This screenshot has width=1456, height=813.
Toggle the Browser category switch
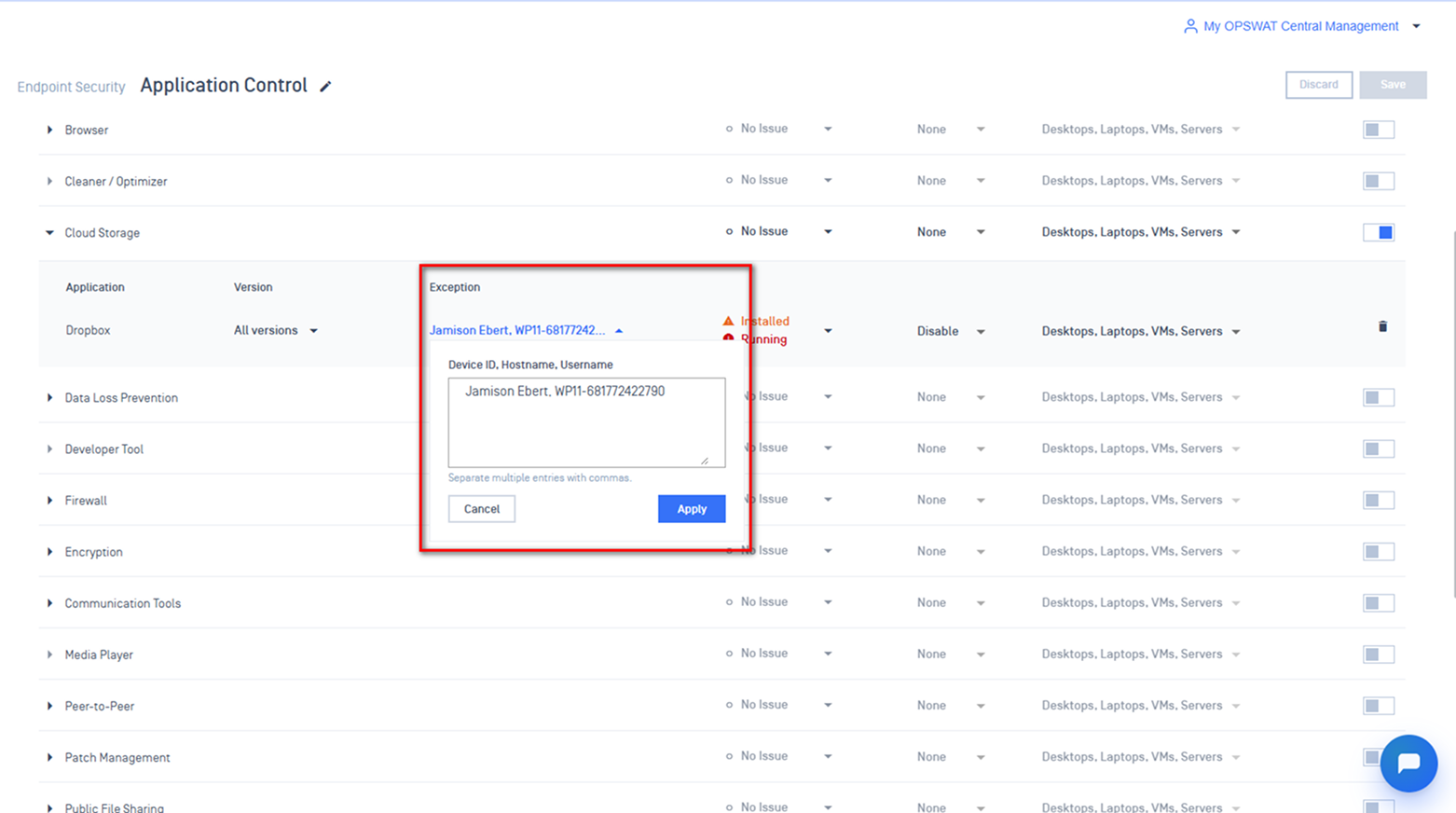(1378, 130)
